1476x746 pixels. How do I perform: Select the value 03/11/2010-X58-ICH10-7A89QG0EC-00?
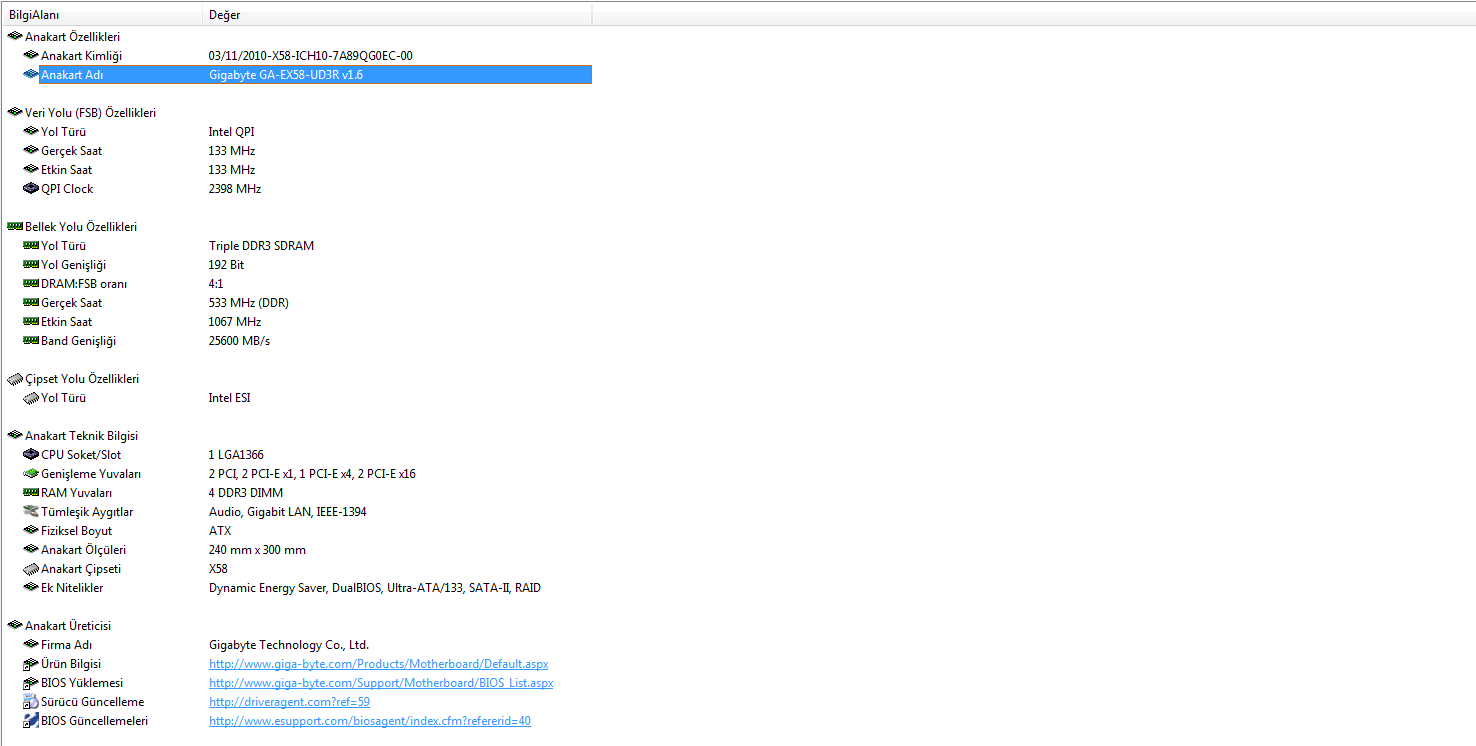(311, 56)
